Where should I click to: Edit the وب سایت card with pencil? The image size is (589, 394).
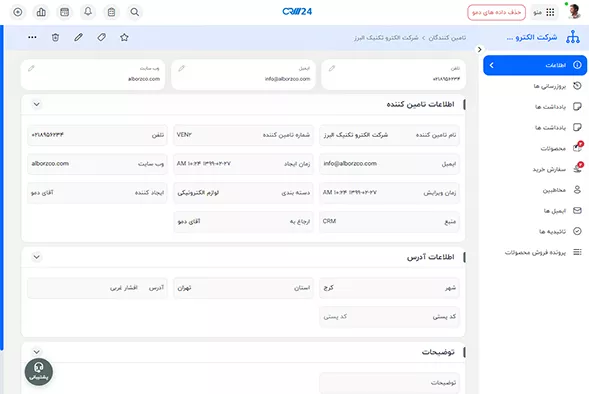[31, 68]
